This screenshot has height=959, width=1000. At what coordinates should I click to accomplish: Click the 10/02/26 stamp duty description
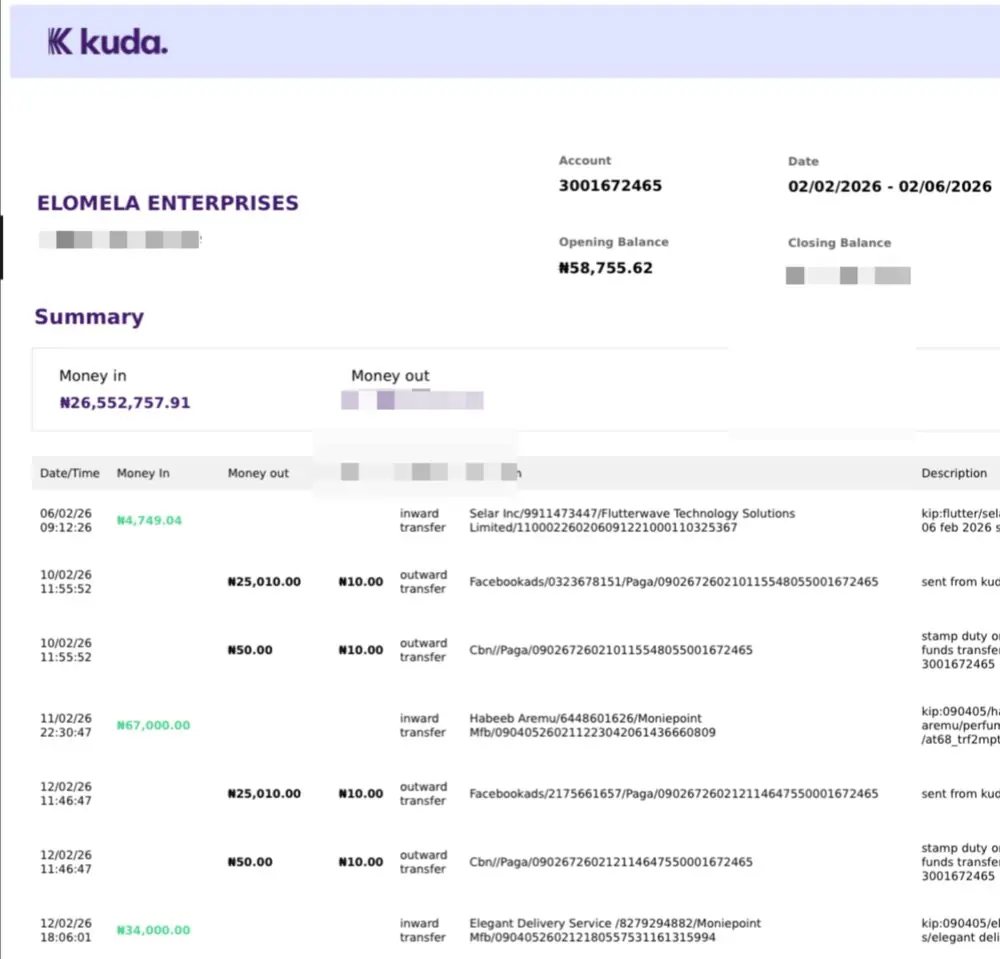pyautogui.click(x=960, y=650)
